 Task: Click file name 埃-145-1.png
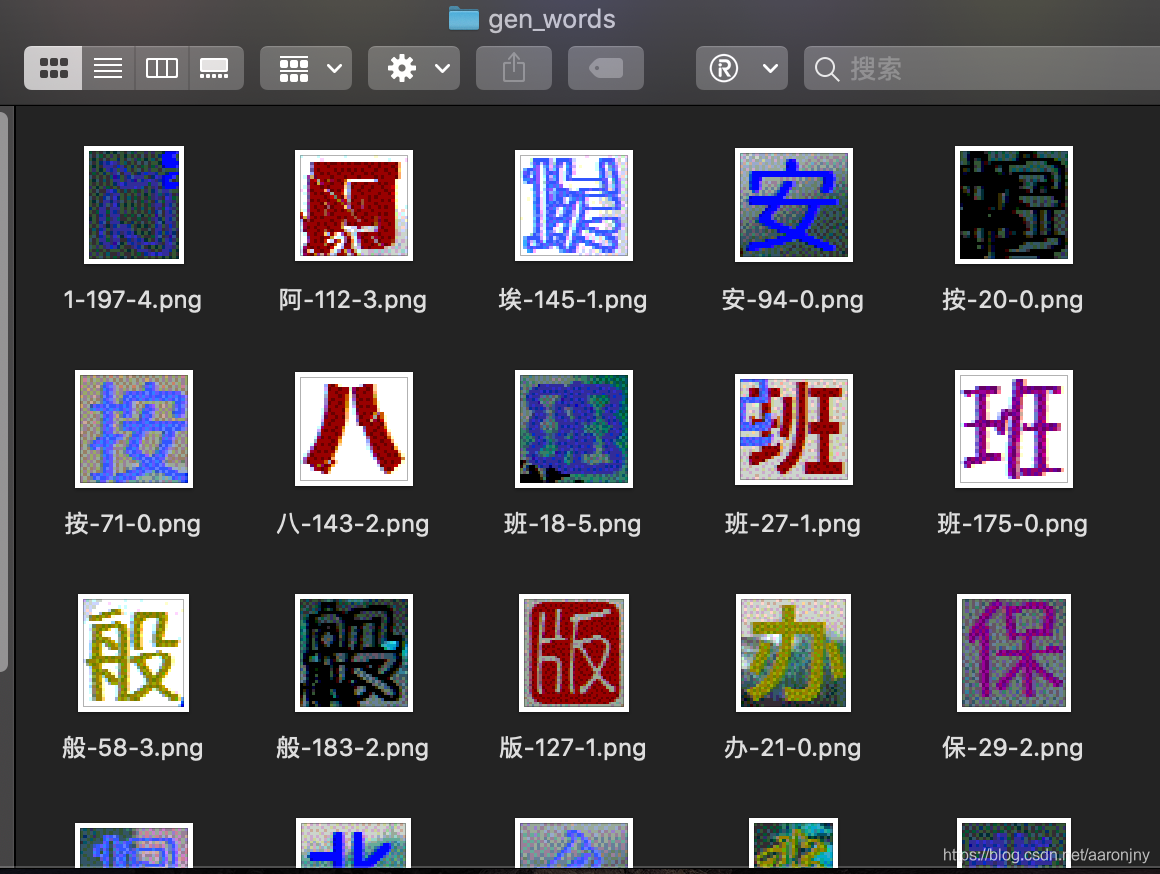[x=573, y=300]
